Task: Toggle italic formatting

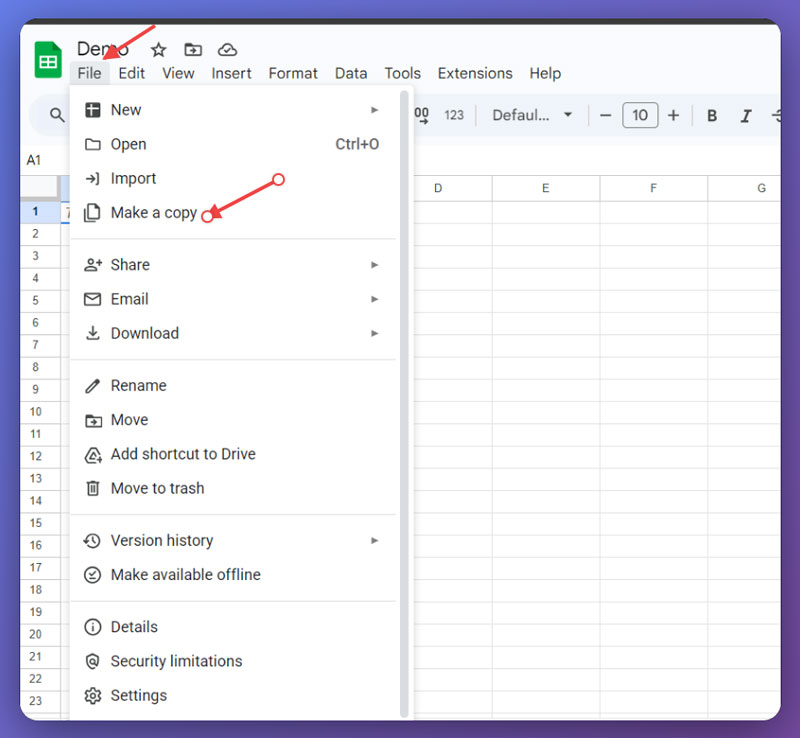Action: (746, 115)
